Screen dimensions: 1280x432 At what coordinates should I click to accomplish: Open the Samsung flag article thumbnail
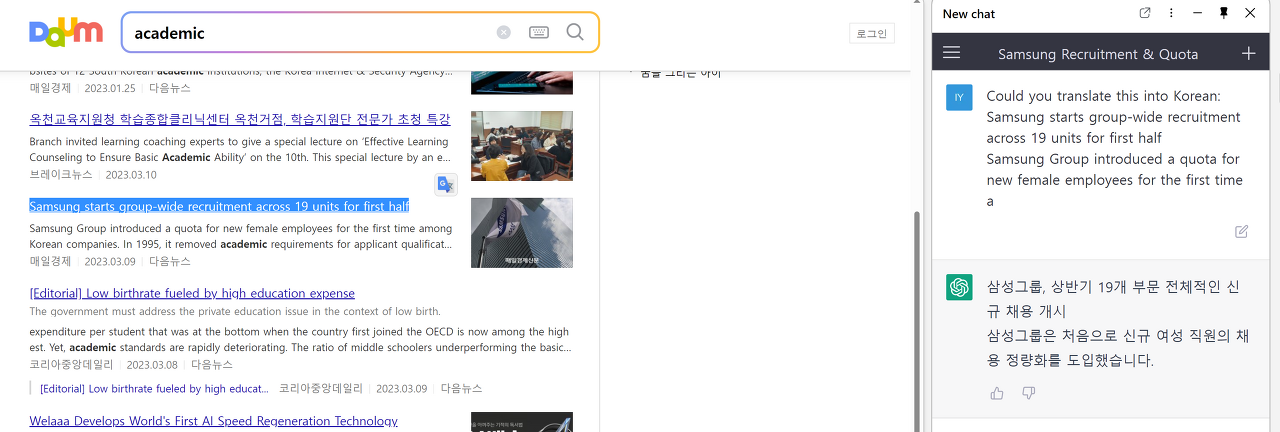coord(522,233)
